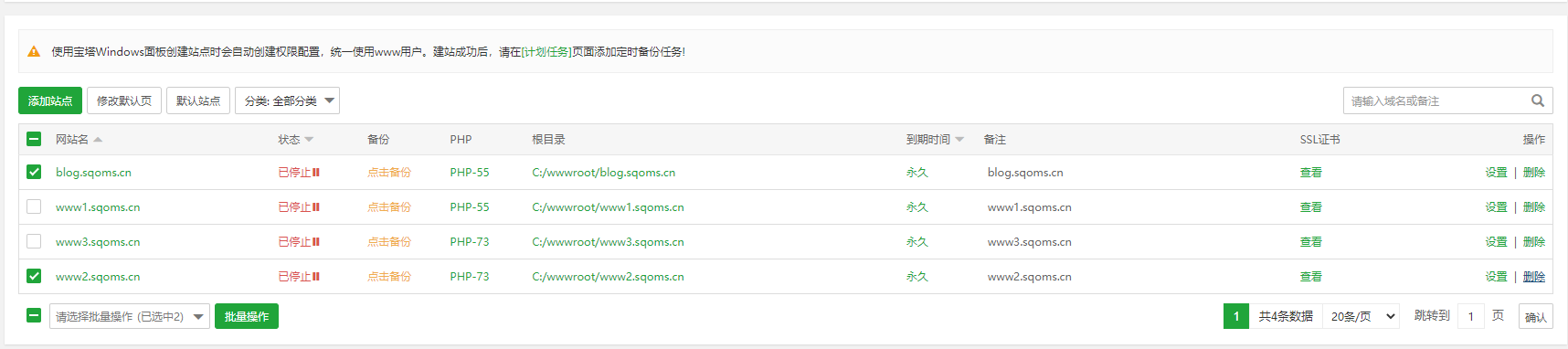Click PHP-55 version for www1.sqoms.cn
The width and height of the screenshot is (1568, 349).
point(470,207)
